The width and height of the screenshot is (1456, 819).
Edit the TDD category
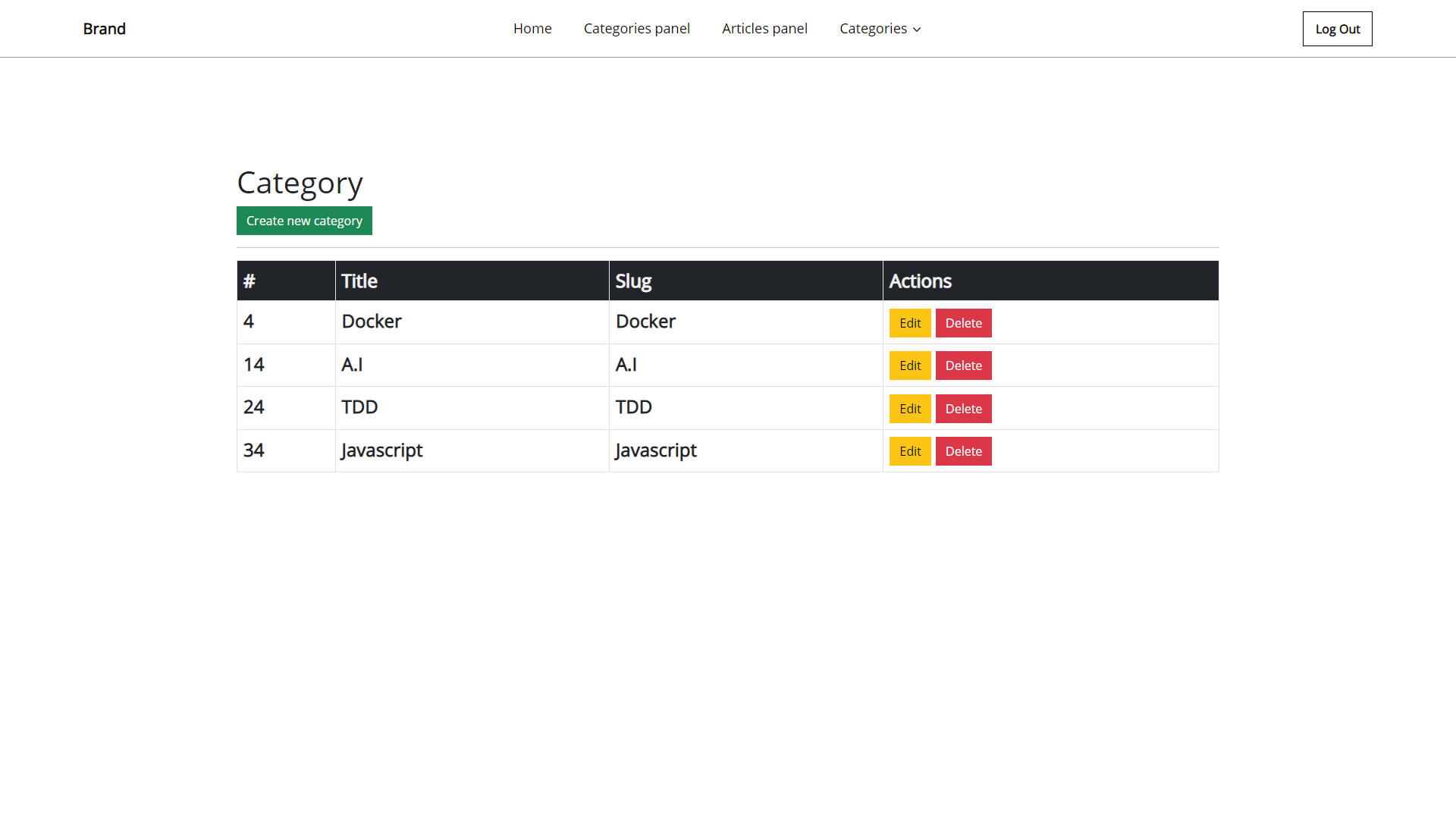coord(910,408)
